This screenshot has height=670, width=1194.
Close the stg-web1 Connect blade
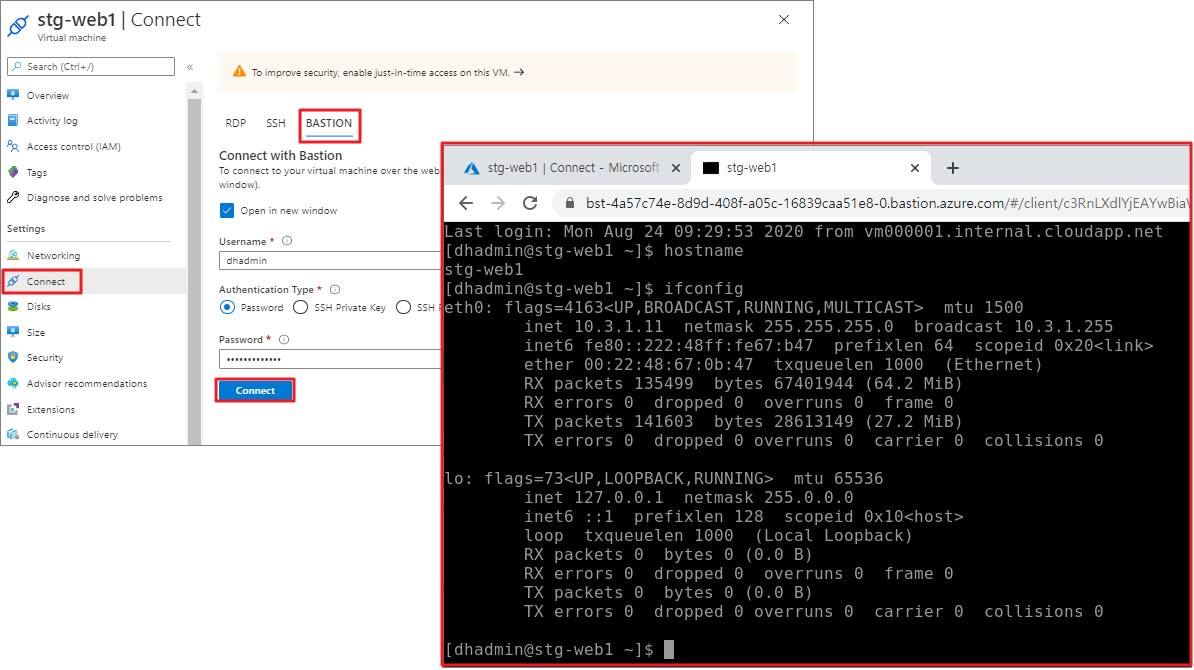point(784,20)
